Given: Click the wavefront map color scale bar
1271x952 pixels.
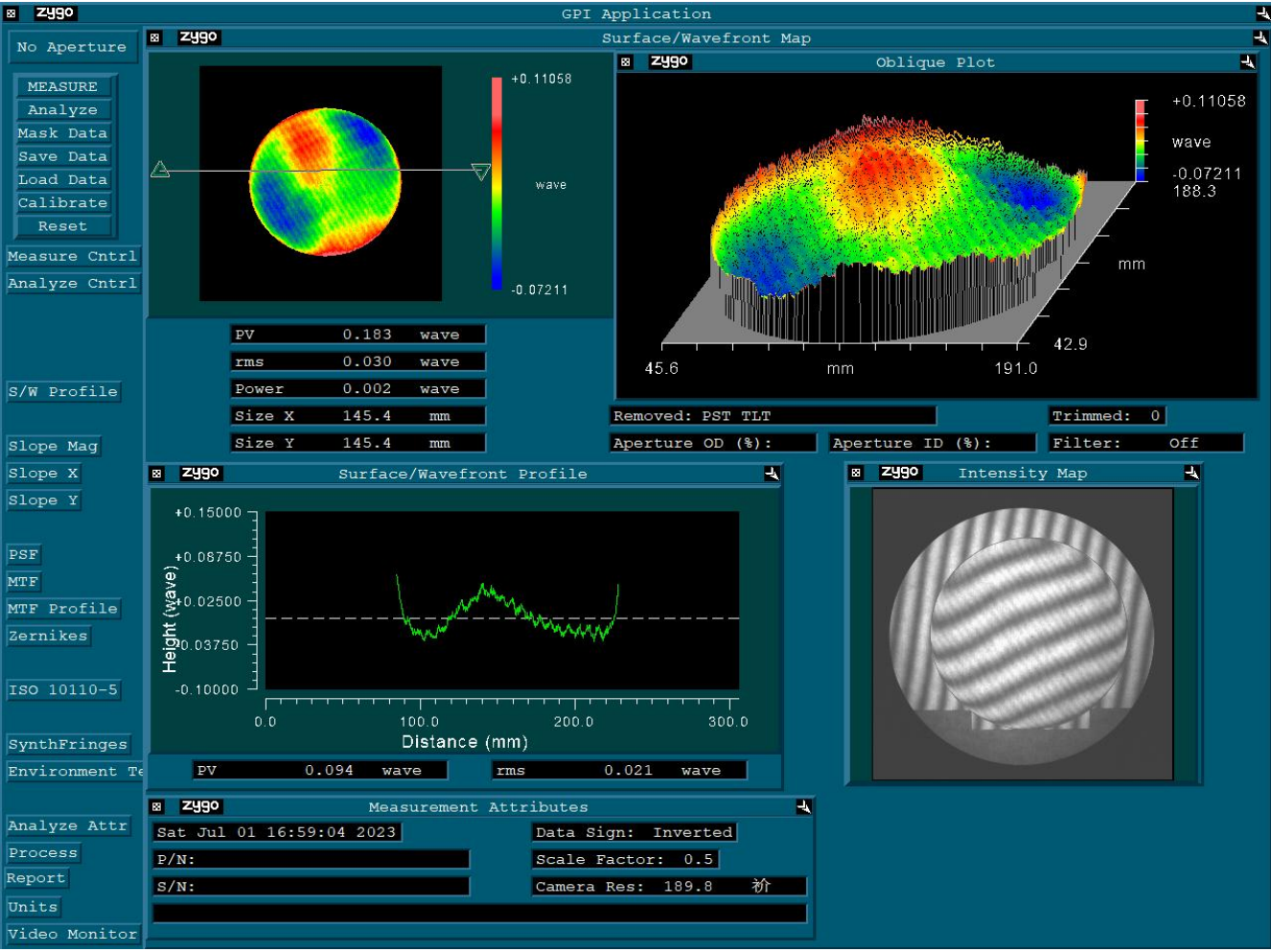Looking at the screenshot, I should [x=497, y=183].
